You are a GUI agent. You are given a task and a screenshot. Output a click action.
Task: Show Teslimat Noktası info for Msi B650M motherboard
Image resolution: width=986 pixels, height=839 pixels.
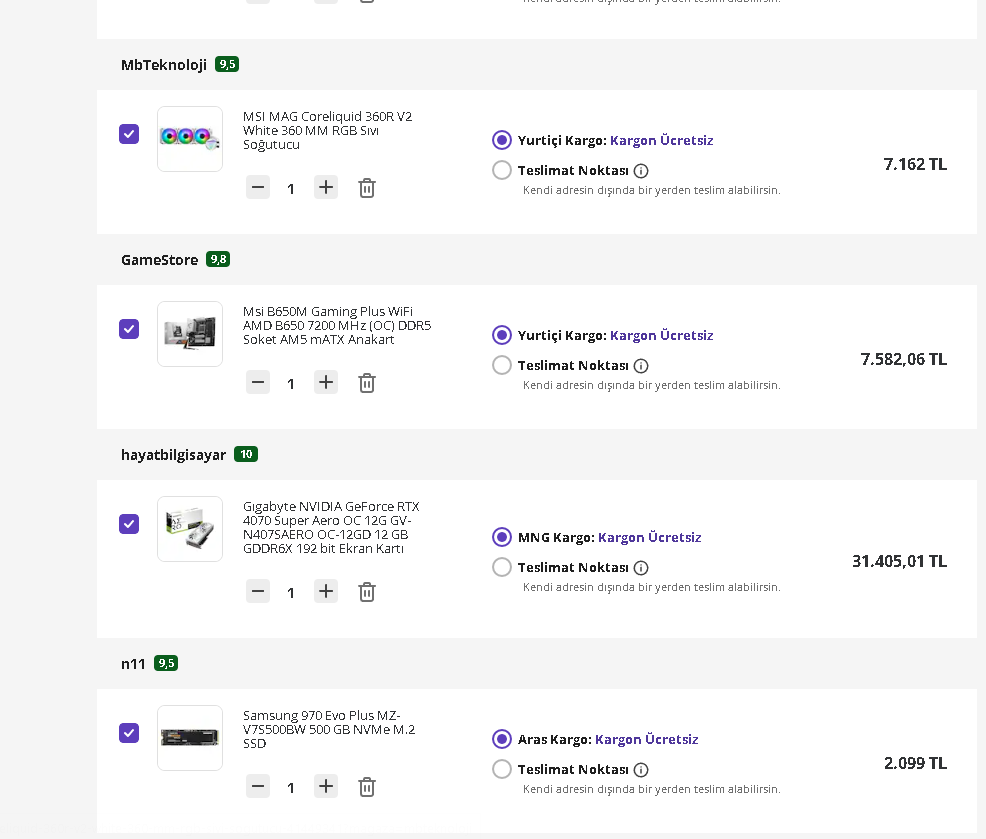coord(641,366)
